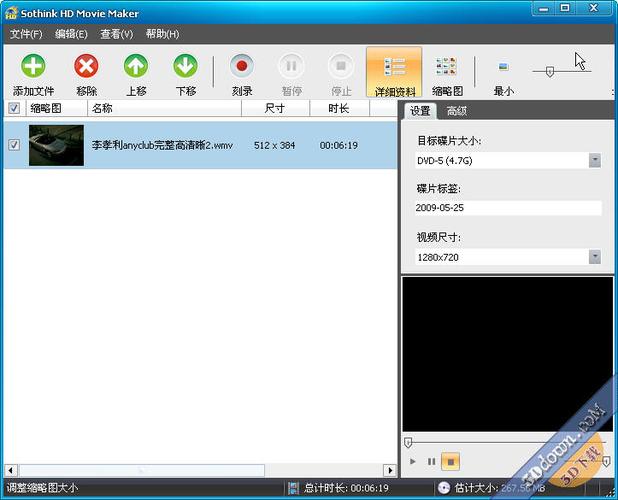Screen dimensions: 618x500
Task: Sort by 名称 column header
Action: [x=164, y=108]
